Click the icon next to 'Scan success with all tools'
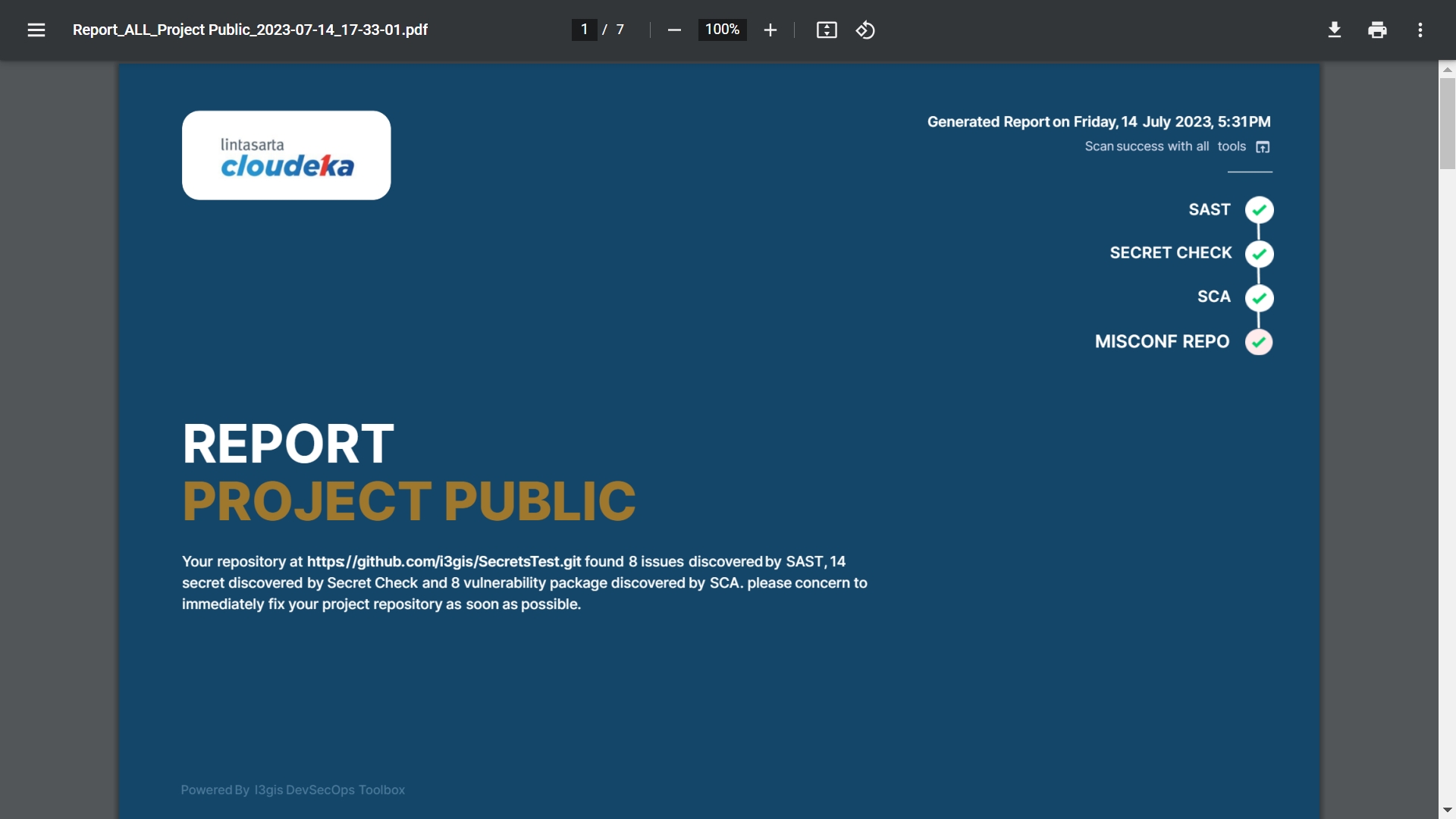Screen dimensions: 1456x819 (1263, 147)
